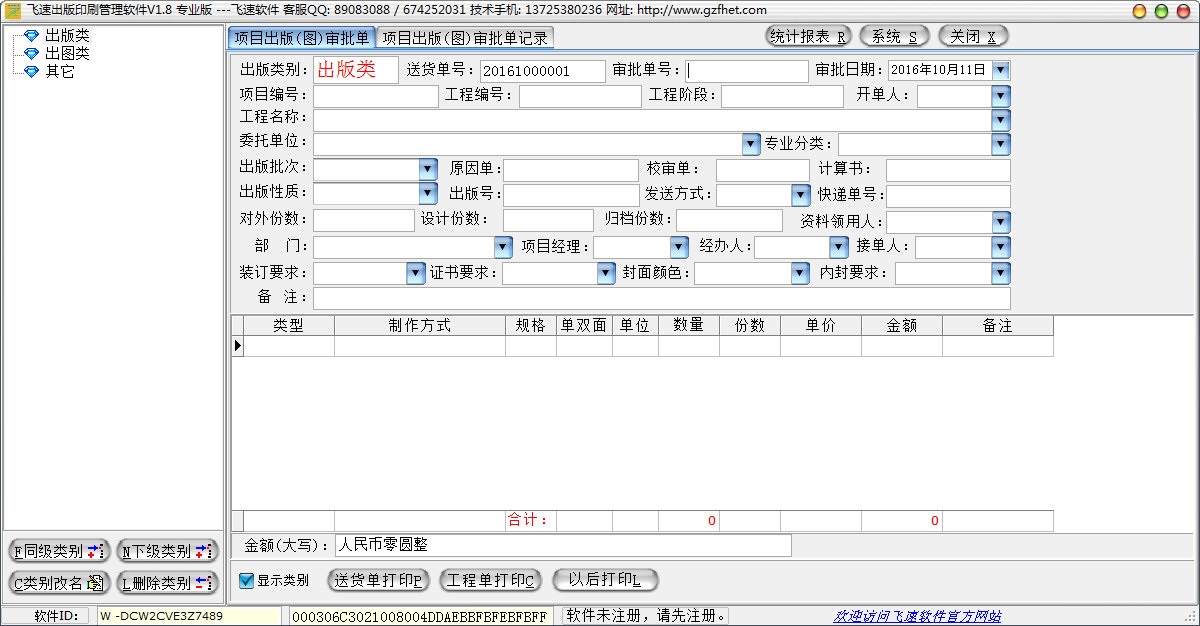Toggle the 显示类别 checkbox
1200x626 pixels.
point(247,580)
